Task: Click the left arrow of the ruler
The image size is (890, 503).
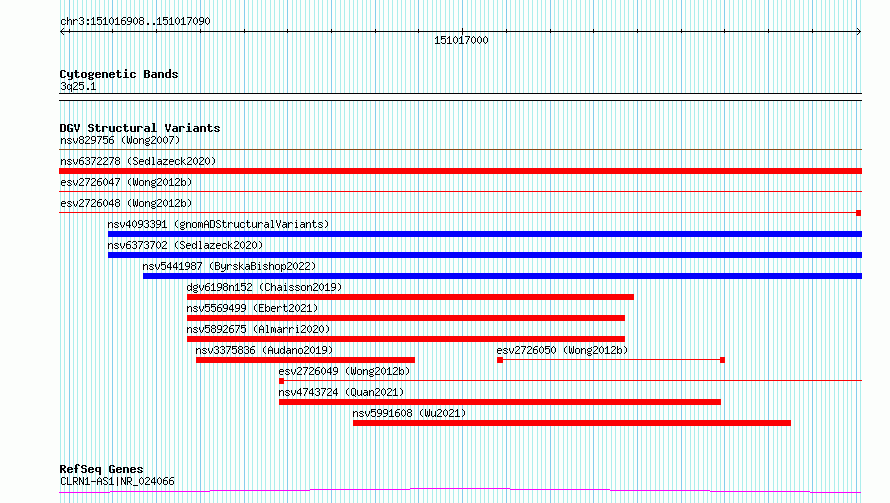Action: 62,32
